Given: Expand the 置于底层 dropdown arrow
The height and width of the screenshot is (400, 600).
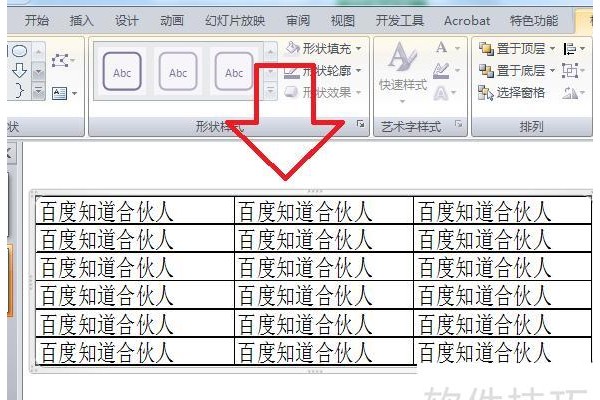Looking at the screenshot, I should click(x=552, y=71).
